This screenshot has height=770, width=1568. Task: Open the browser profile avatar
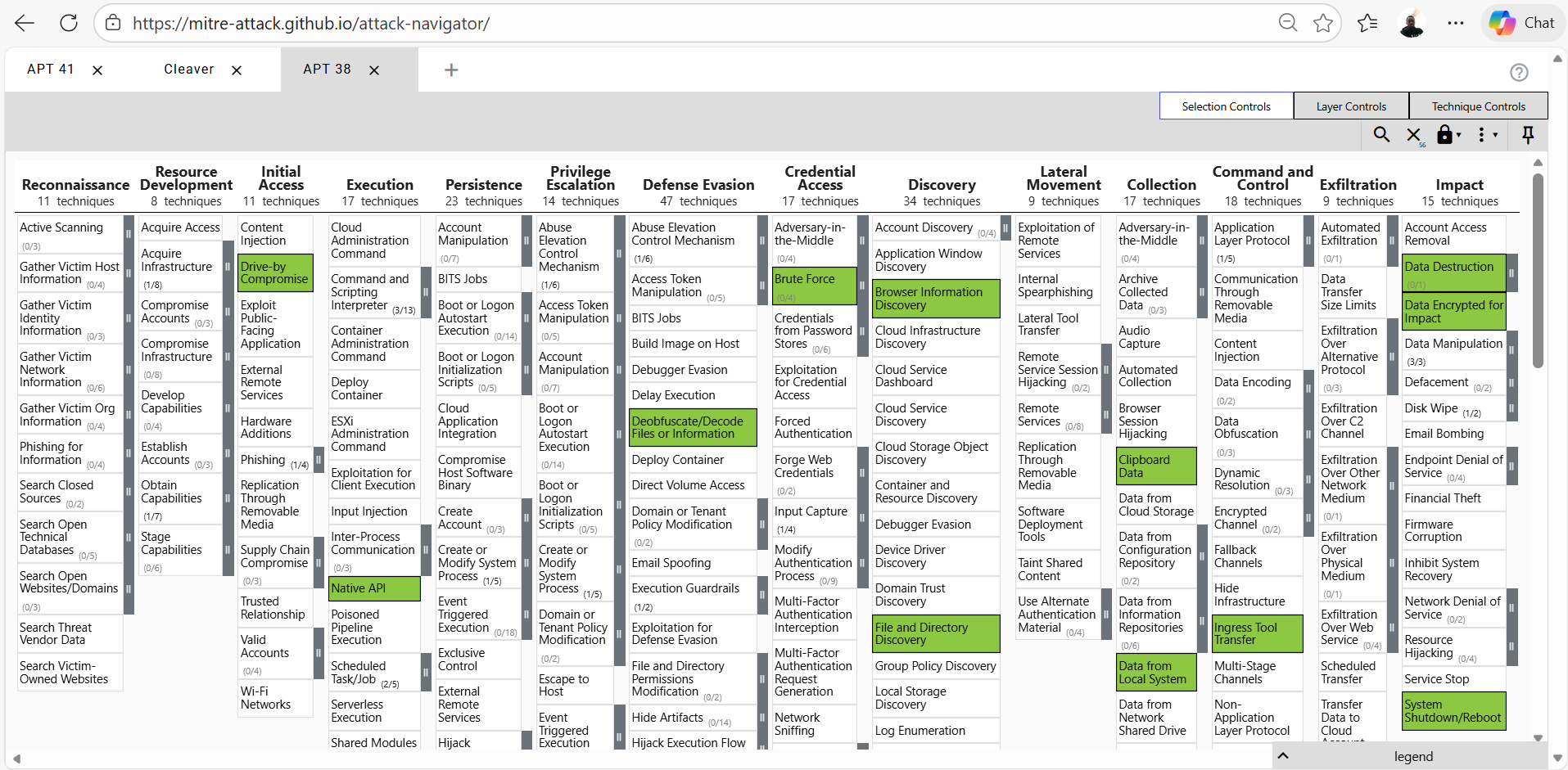(1412, 23)
